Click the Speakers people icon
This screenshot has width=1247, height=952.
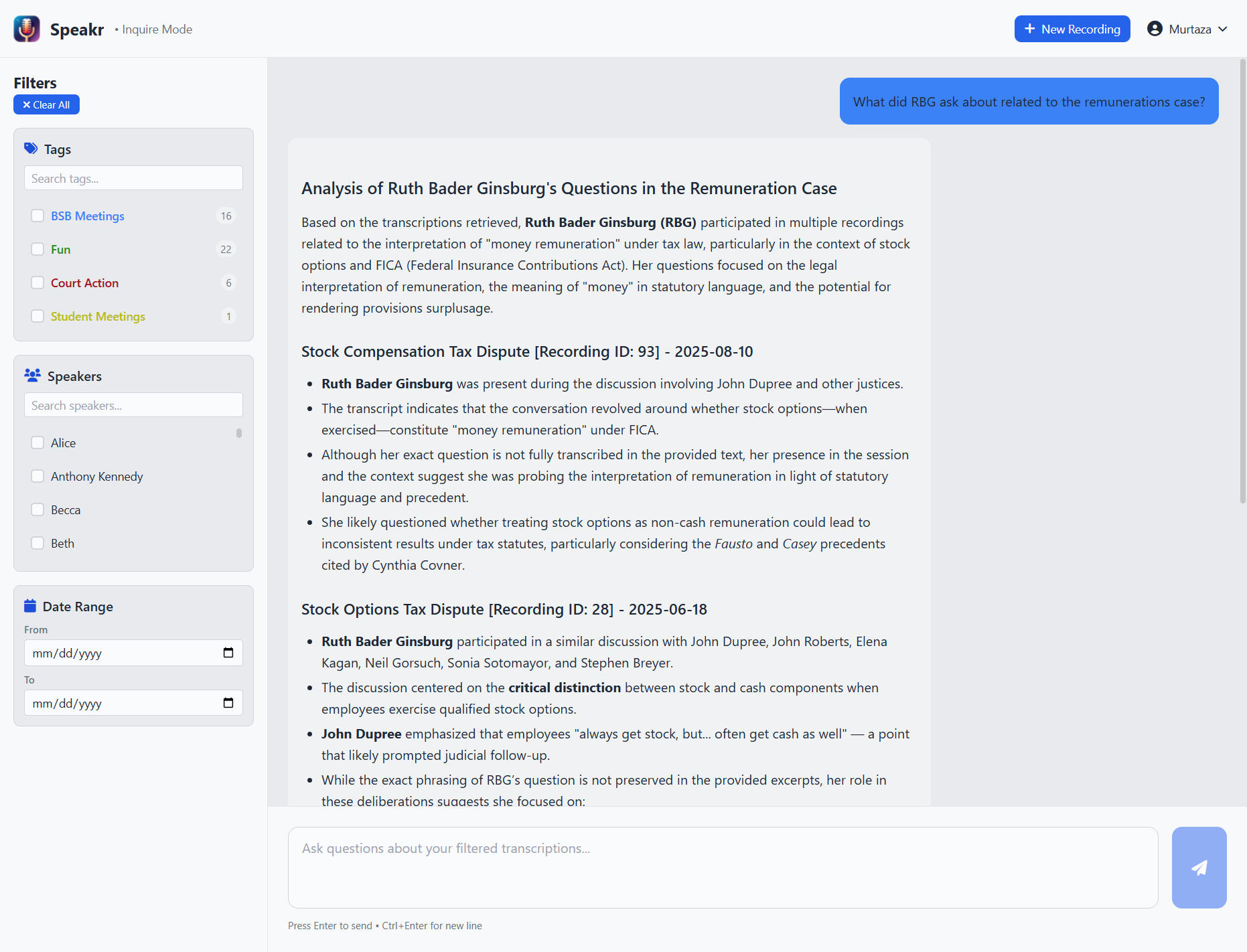32,376
